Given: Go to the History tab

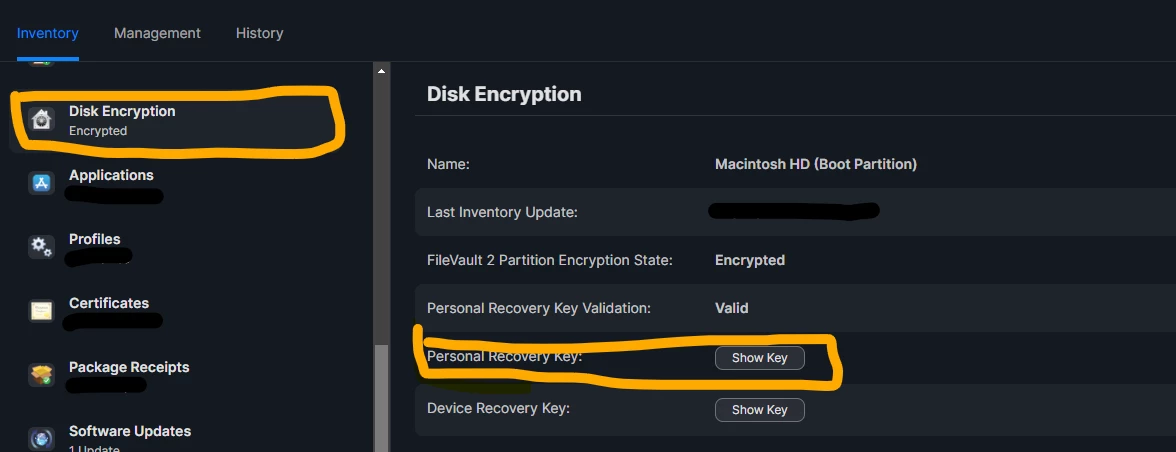Looking at the screenshot, I should 260,33.
